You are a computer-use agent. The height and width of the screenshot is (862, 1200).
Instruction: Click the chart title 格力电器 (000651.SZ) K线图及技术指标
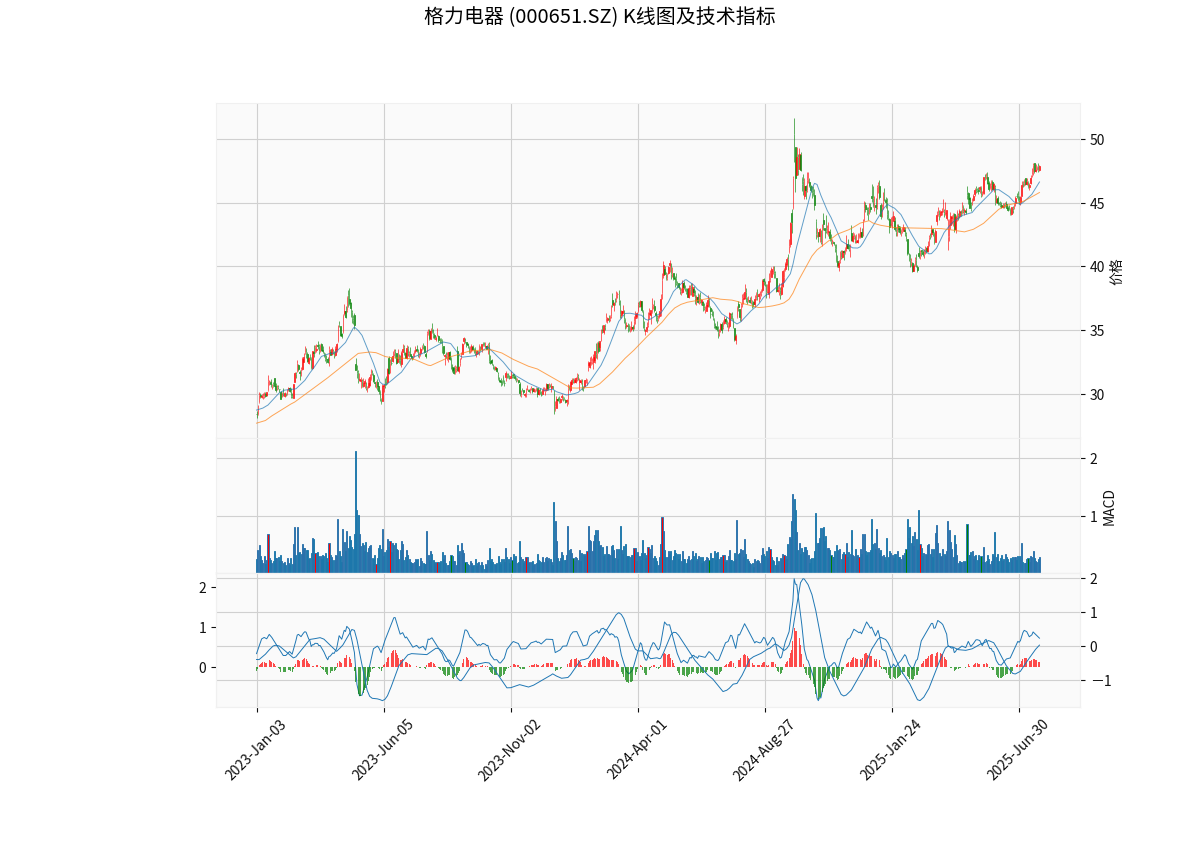(599, 17)
